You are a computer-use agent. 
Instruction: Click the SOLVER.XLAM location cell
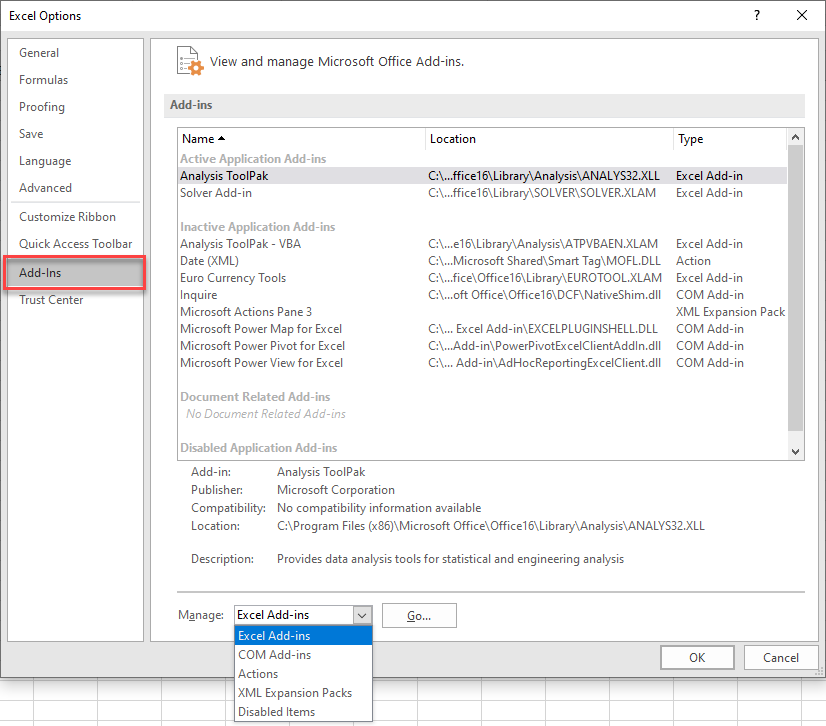pyautogui.click(x=542, y=193)
